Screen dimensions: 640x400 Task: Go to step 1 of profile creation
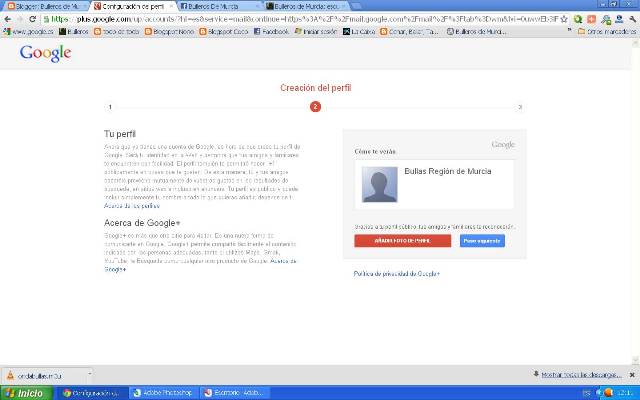110,107
